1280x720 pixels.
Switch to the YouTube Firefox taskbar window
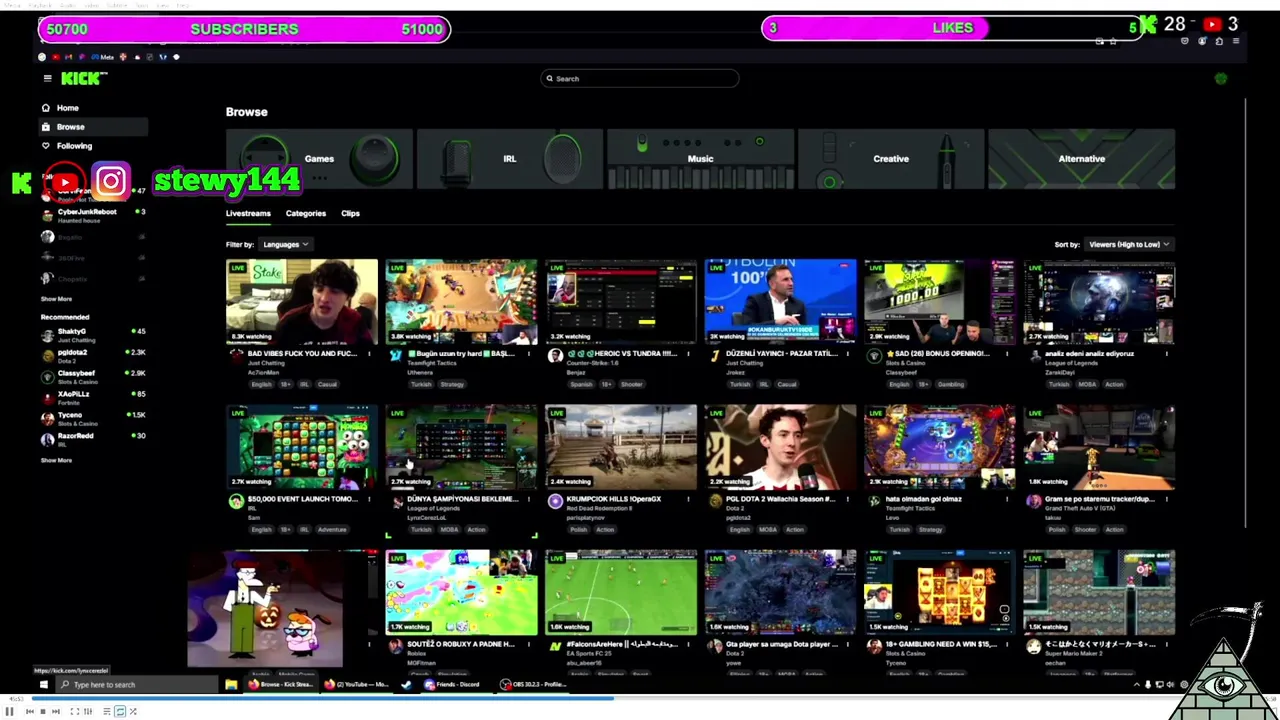(x=357, y=685)
